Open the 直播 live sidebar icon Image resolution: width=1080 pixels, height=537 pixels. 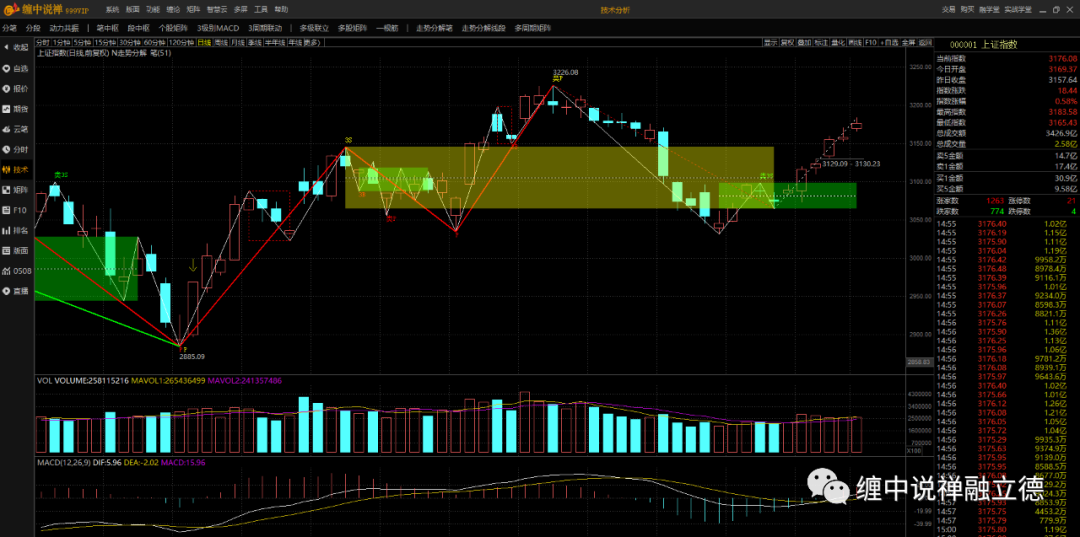[17, 291]
